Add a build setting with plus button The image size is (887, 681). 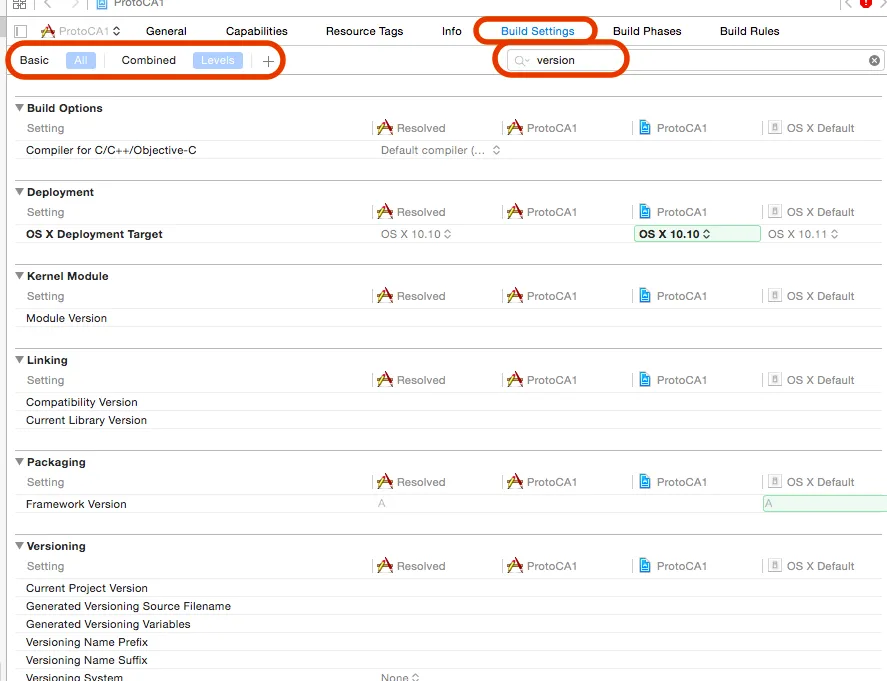268,61
